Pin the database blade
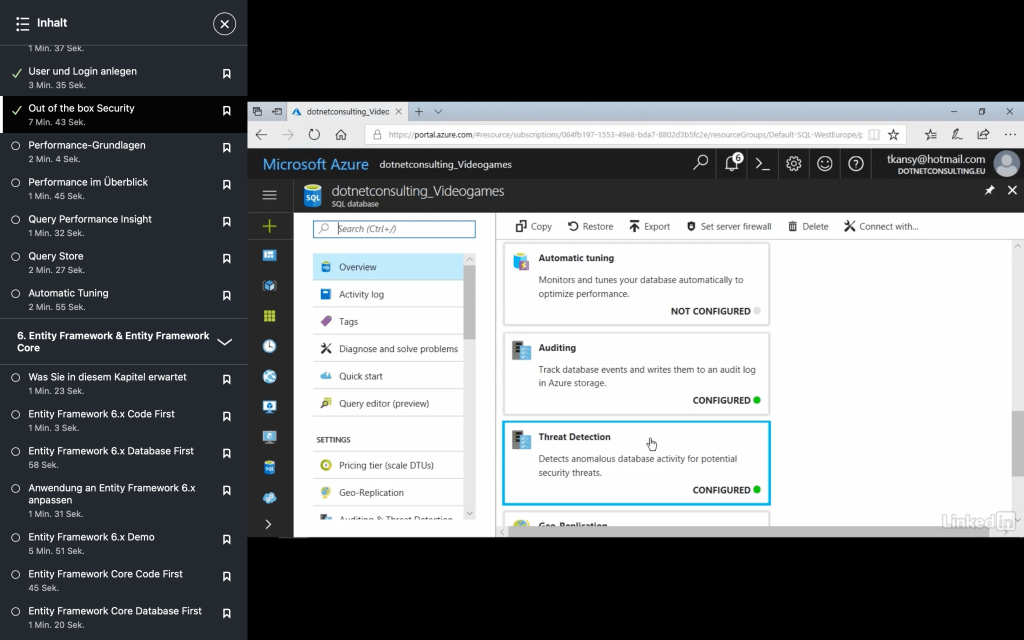Image resolution: width=1024 pixels, height=640 pixels. 990,190
